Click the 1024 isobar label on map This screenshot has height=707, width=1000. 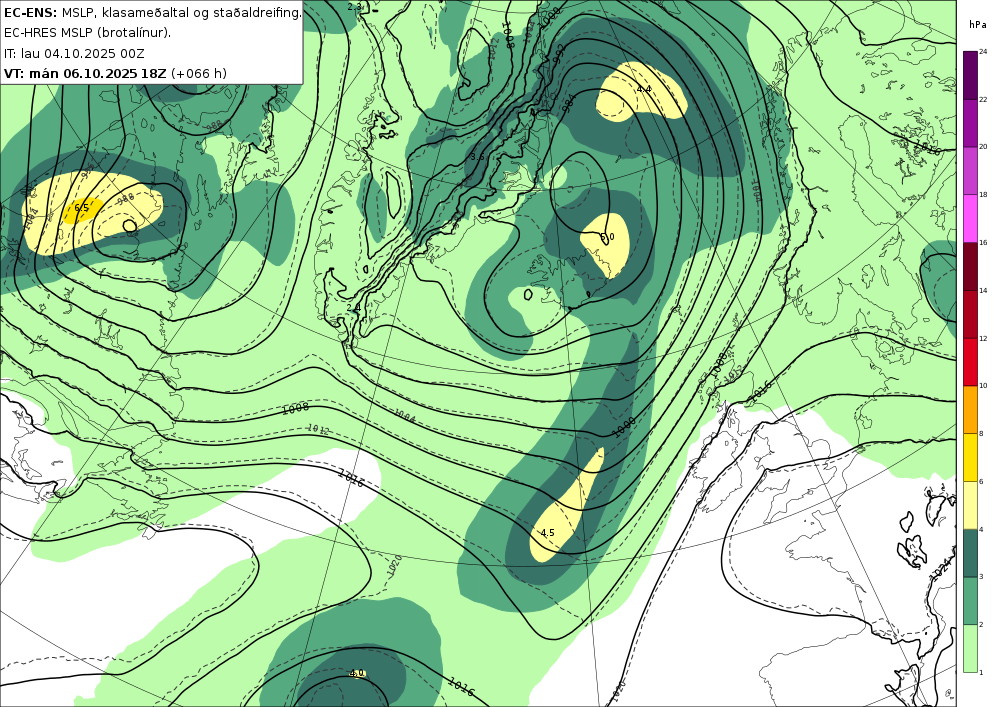[941, 569]
